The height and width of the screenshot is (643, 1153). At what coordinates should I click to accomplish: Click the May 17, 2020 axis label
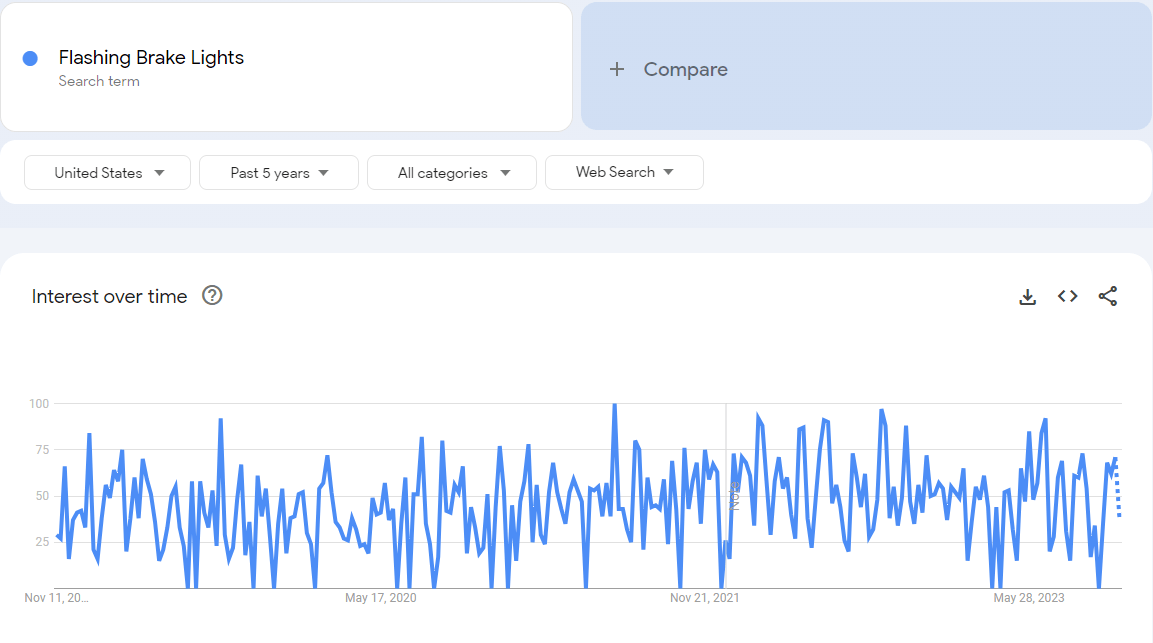[x=380, y=598]
